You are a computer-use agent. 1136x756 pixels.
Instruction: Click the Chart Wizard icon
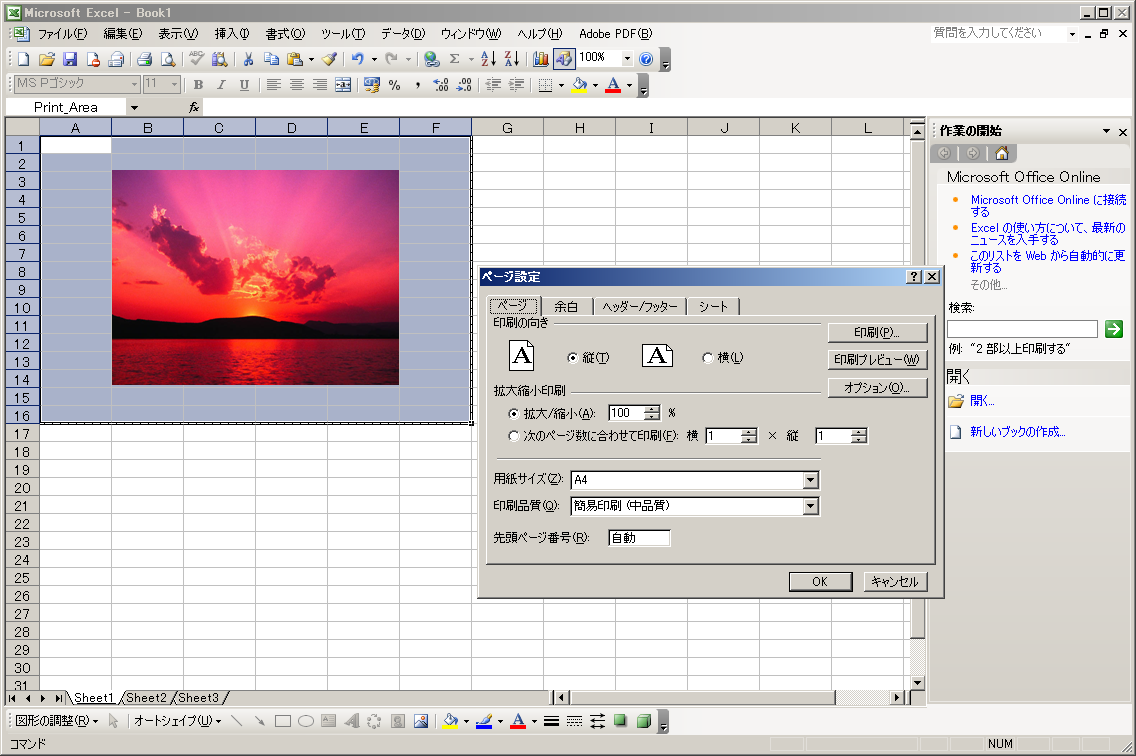541,59
